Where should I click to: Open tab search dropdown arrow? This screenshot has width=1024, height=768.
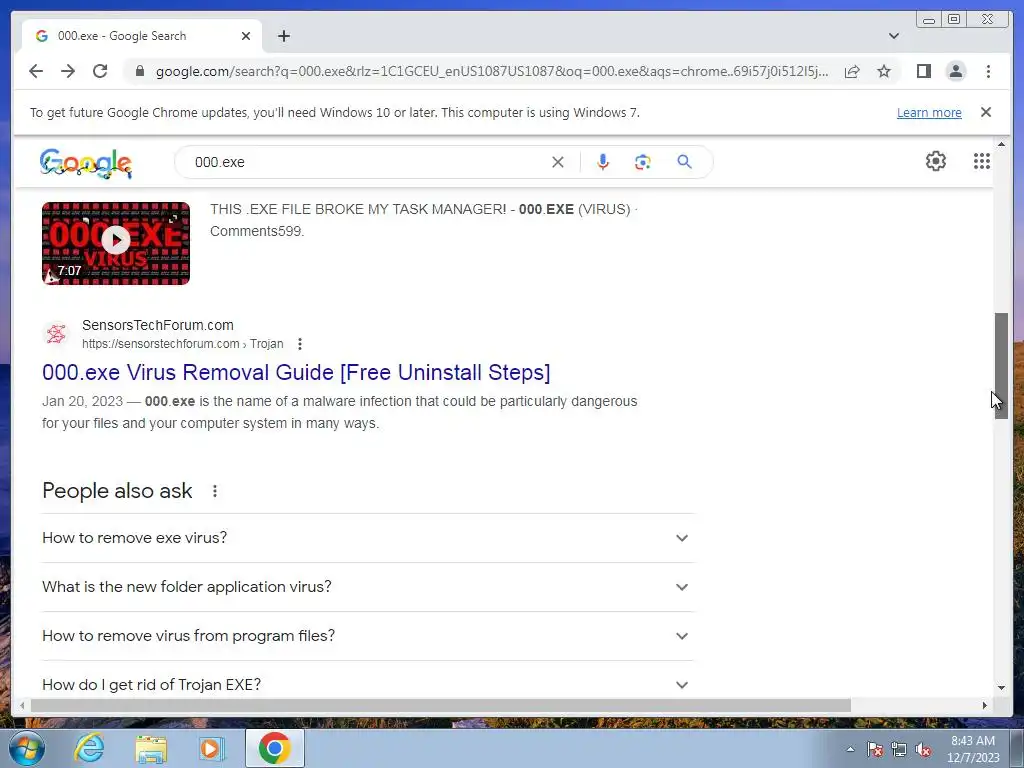(x=894, y=36)
